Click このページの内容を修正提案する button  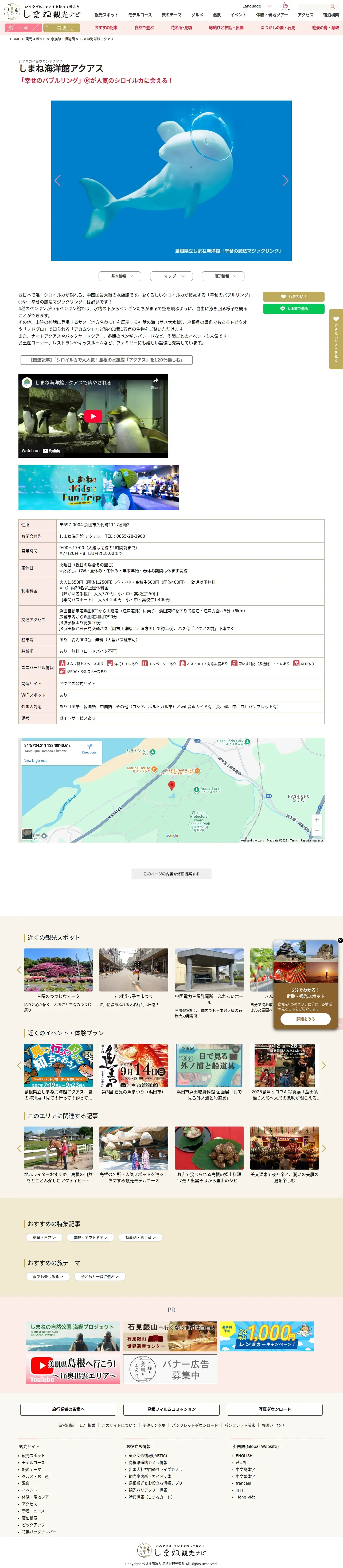(x=171, y=874)
